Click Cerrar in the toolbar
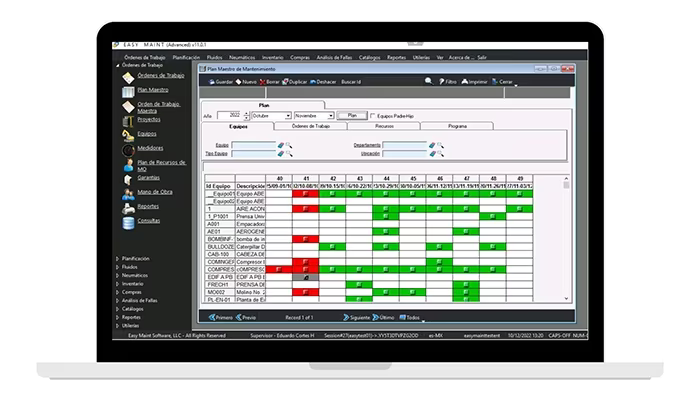This screenshot has height=400, width=700. tap(502, 82)
